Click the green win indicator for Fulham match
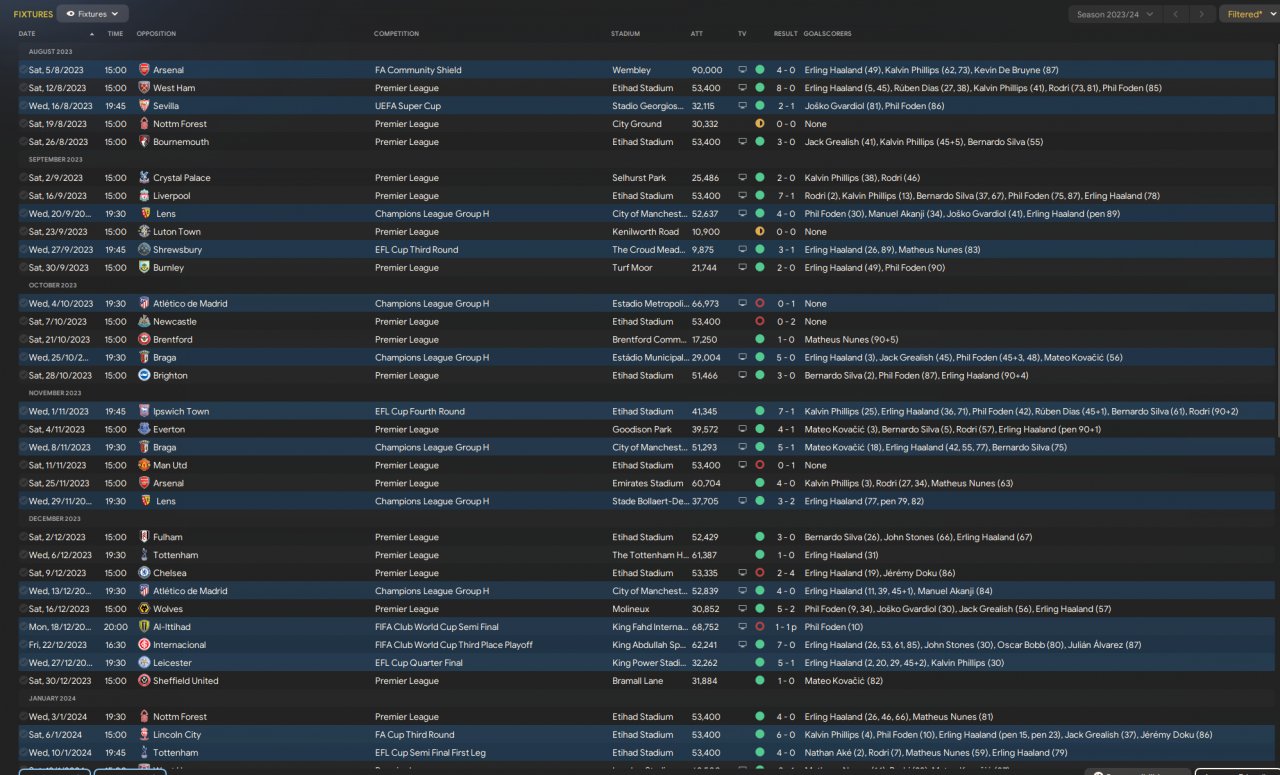 coord(760,538)
